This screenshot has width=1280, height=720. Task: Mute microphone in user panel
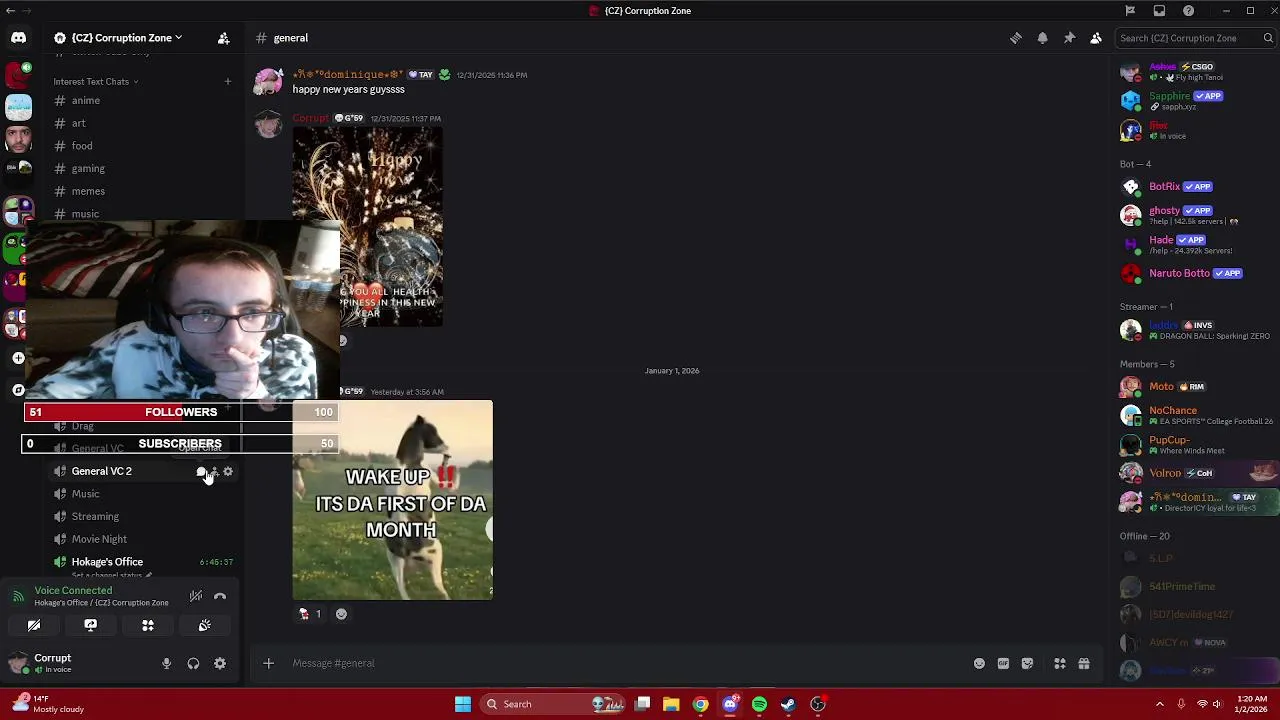[x=166, y=663]
